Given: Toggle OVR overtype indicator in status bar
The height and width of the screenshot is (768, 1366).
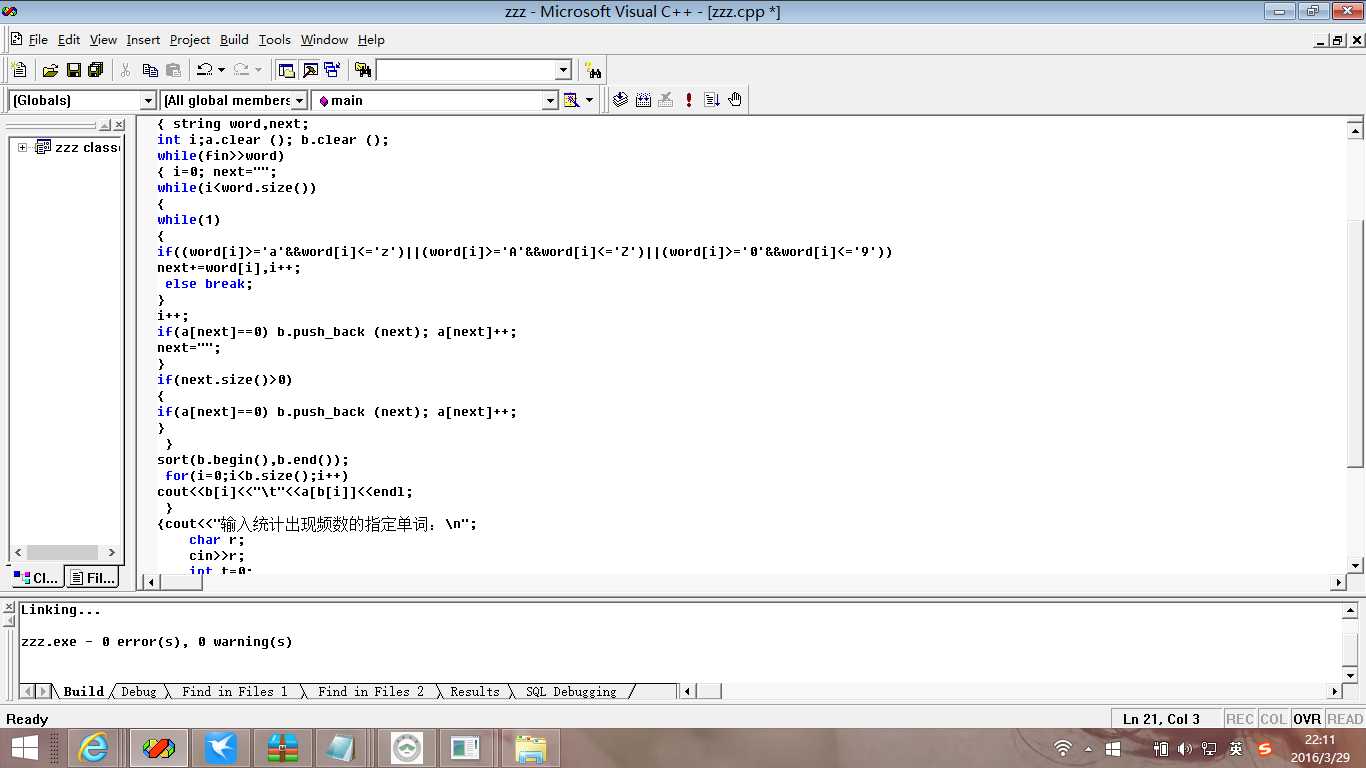Looking at the screenshot, I should point(1306,719).
